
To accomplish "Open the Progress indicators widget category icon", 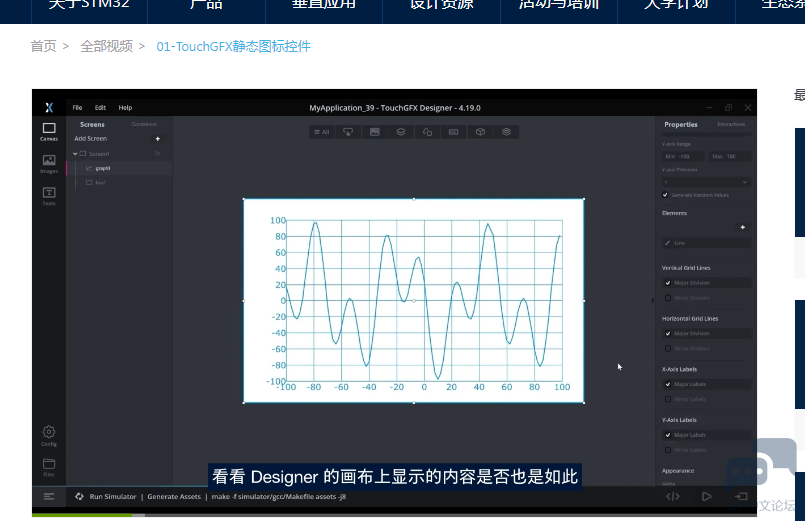I will 453,132.
